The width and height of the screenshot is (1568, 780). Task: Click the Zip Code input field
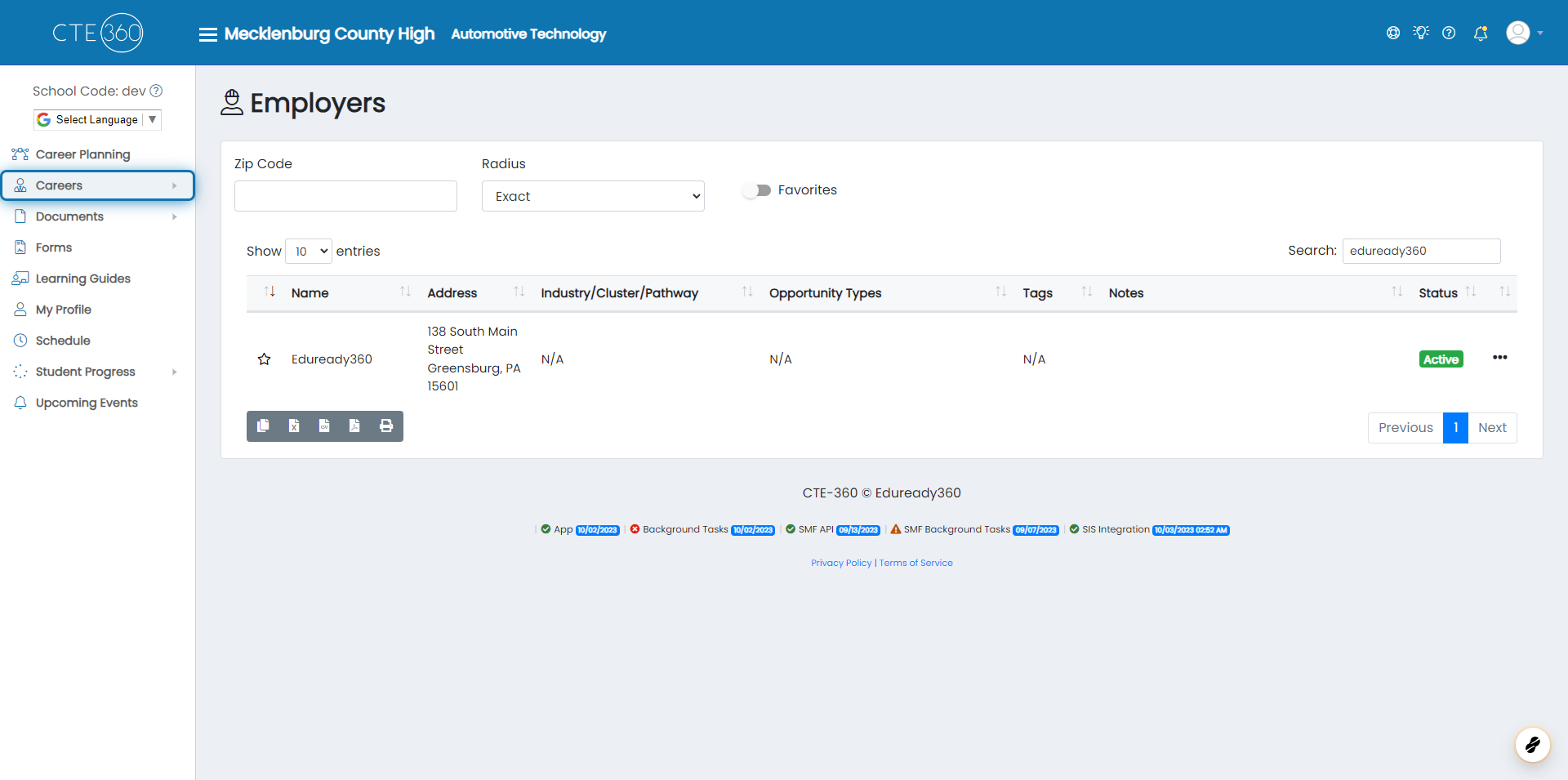[345, 196]
